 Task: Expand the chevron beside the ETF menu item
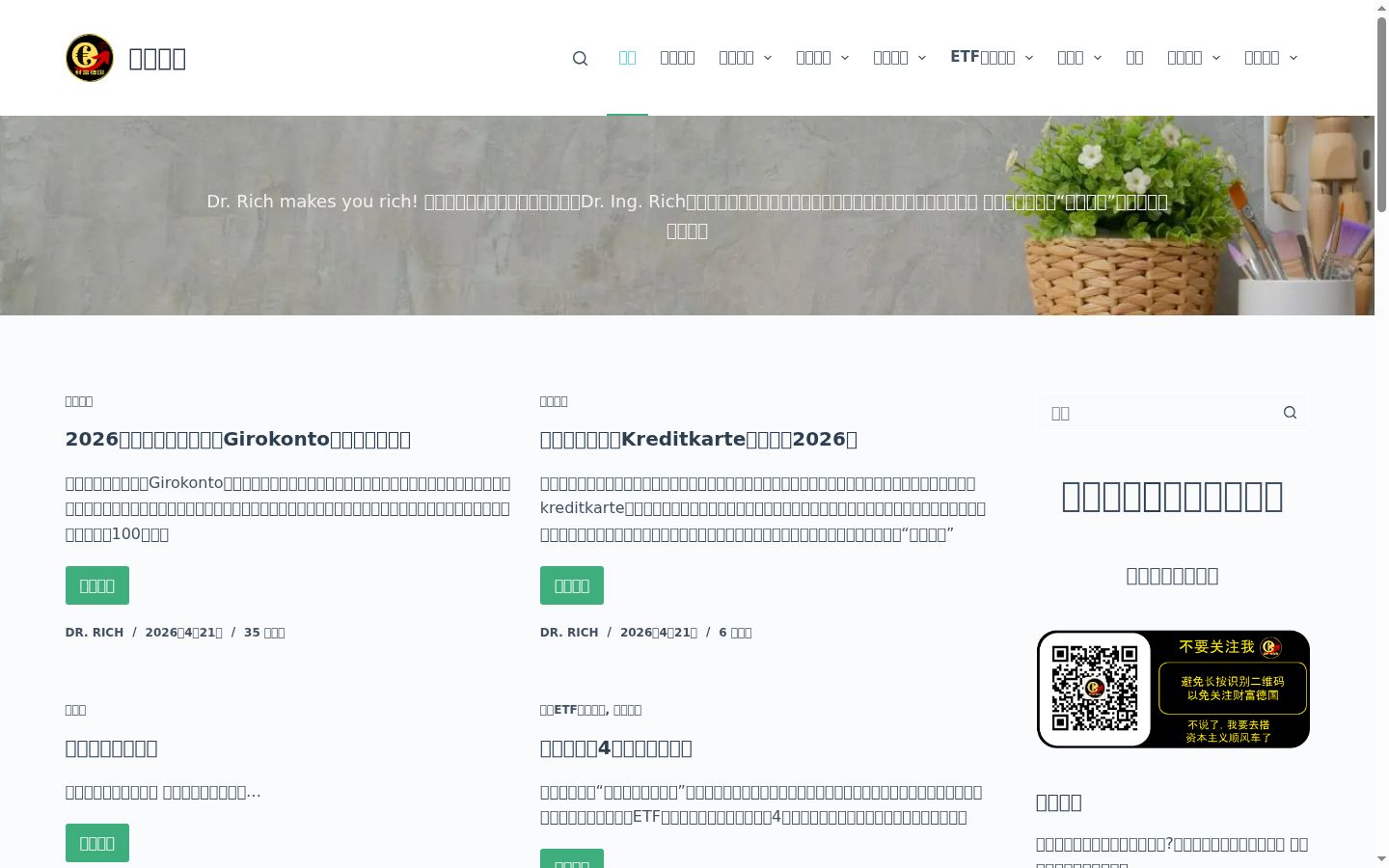click(1029, 58)
